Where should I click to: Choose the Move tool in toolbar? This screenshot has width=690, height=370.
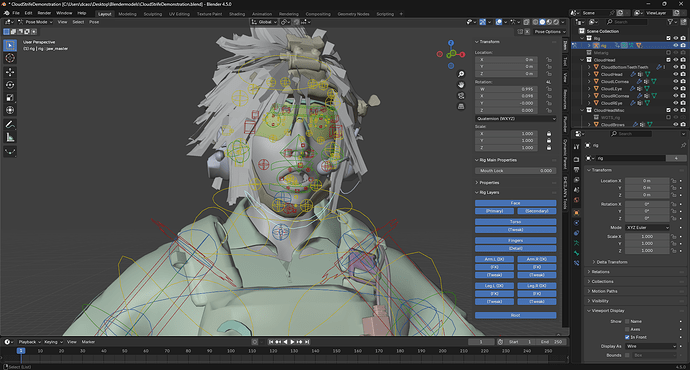[x=10, y=72]
